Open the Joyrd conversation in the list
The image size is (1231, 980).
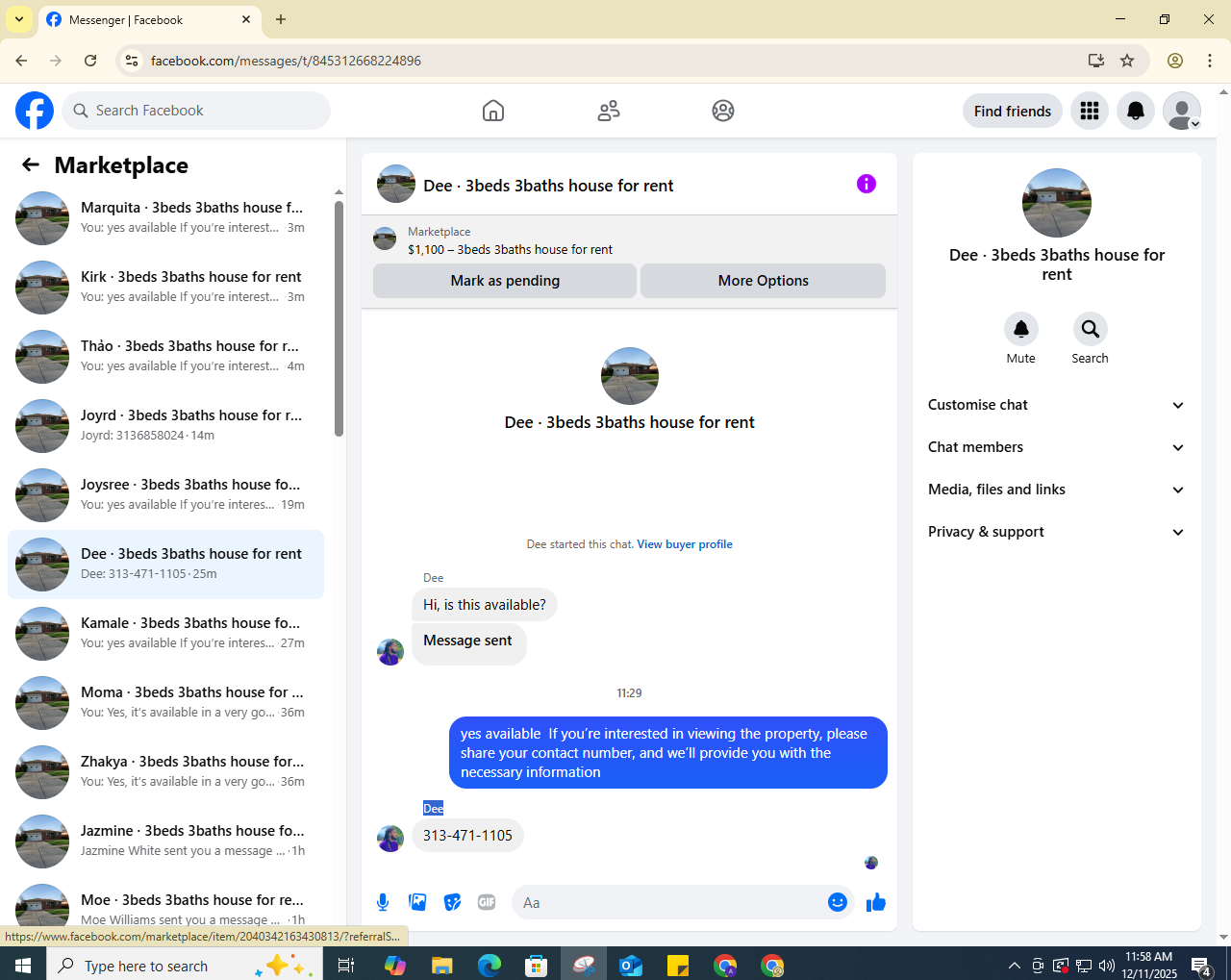click(165, 425)
